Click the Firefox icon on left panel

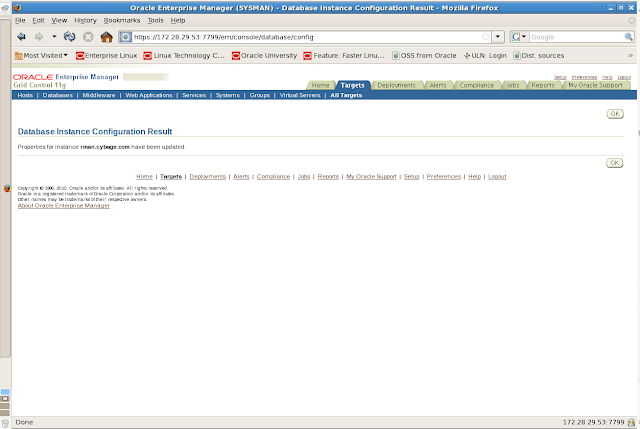(x=7, y=188)
